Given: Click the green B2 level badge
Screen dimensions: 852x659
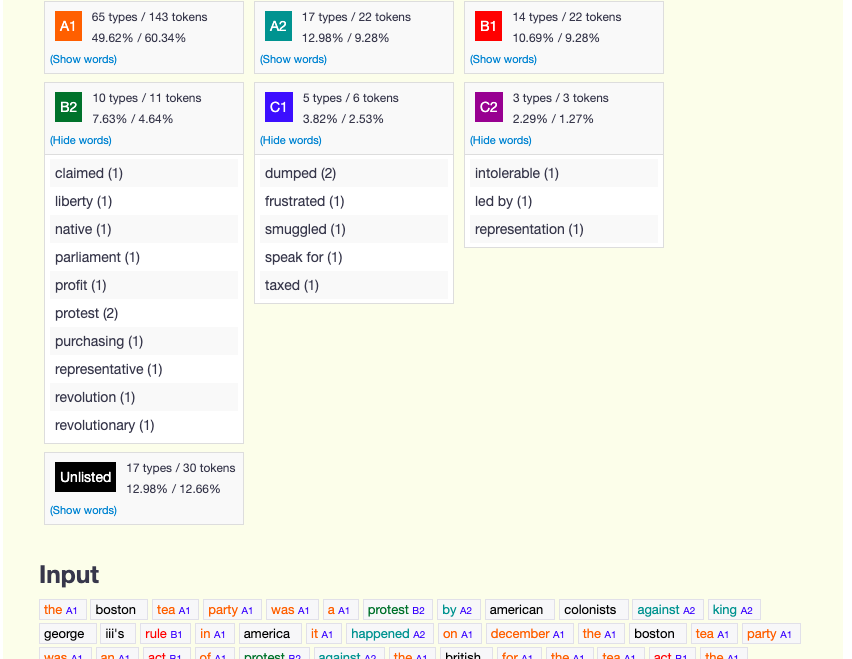Looking at the screenshot, I should tap(68, 107).
